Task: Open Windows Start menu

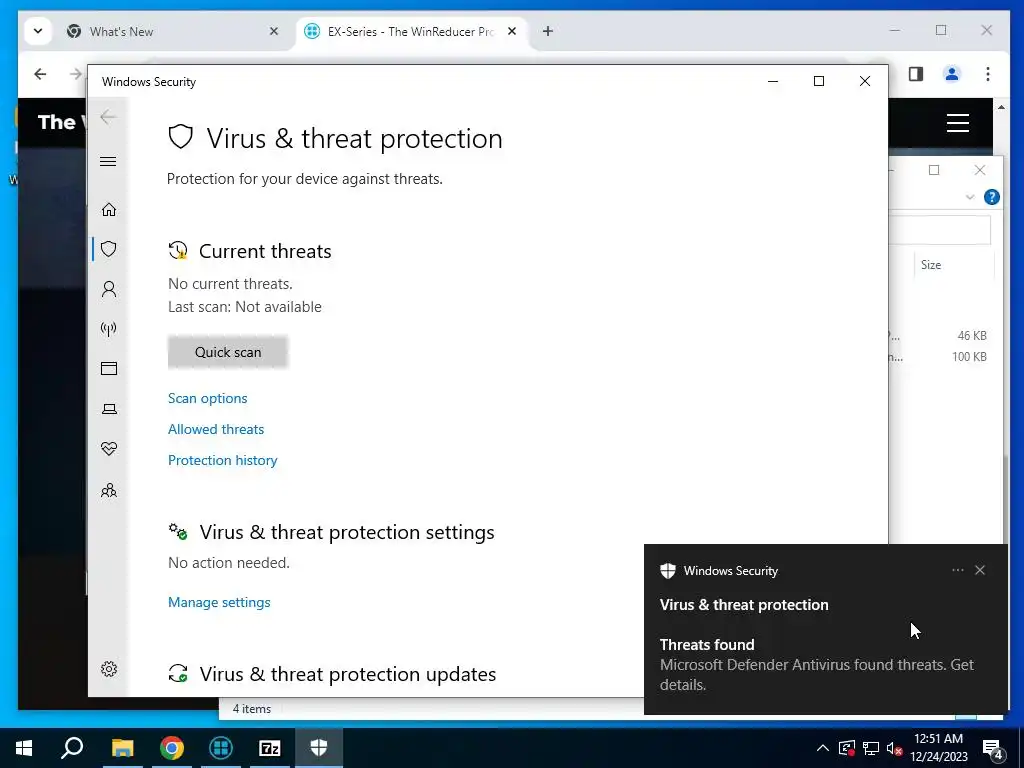Action: click(x=24, y=748)
